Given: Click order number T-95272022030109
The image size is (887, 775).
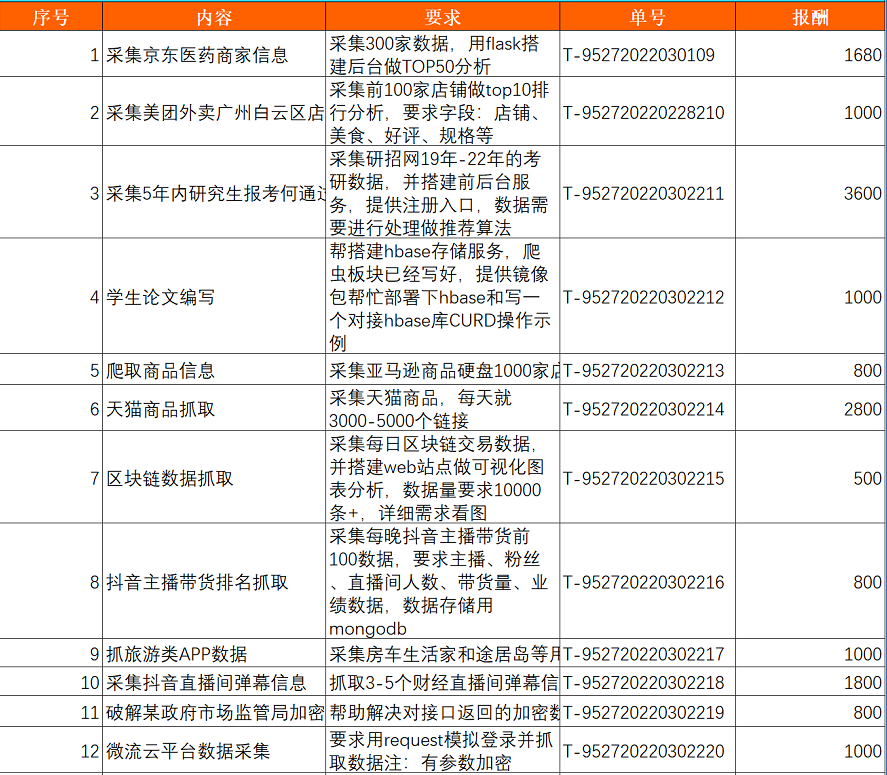Looking at the screenshot, I should pyautogui.click(x=648, y=54).
